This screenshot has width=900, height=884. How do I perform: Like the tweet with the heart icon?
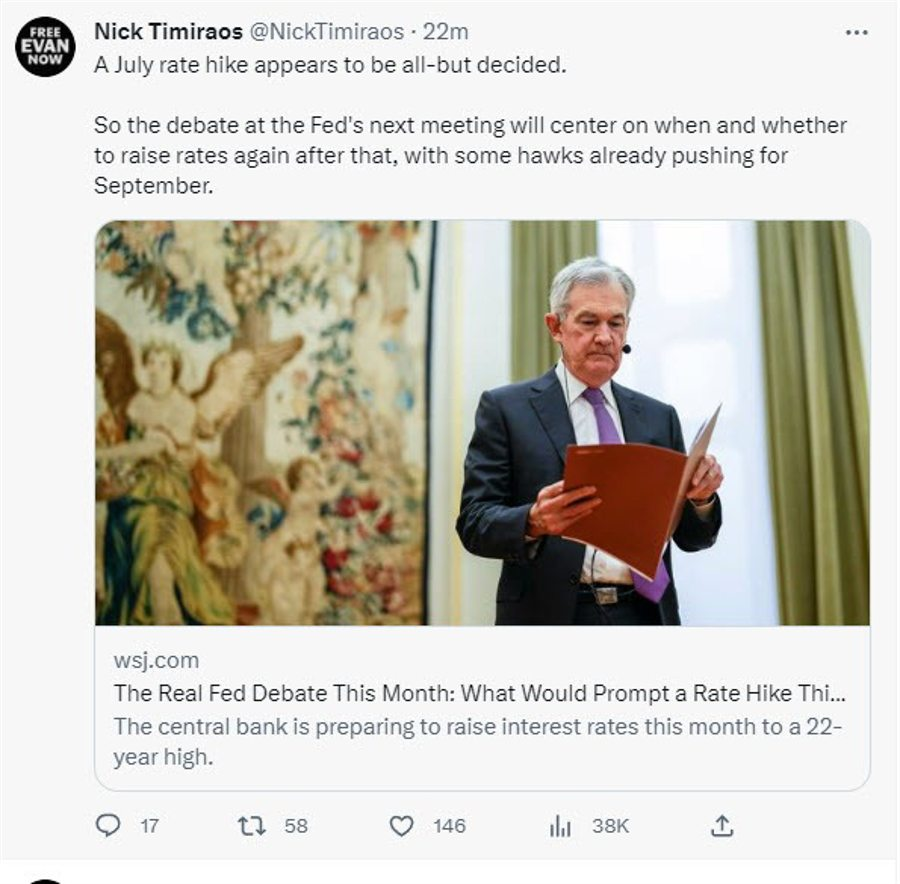point(401,825)
